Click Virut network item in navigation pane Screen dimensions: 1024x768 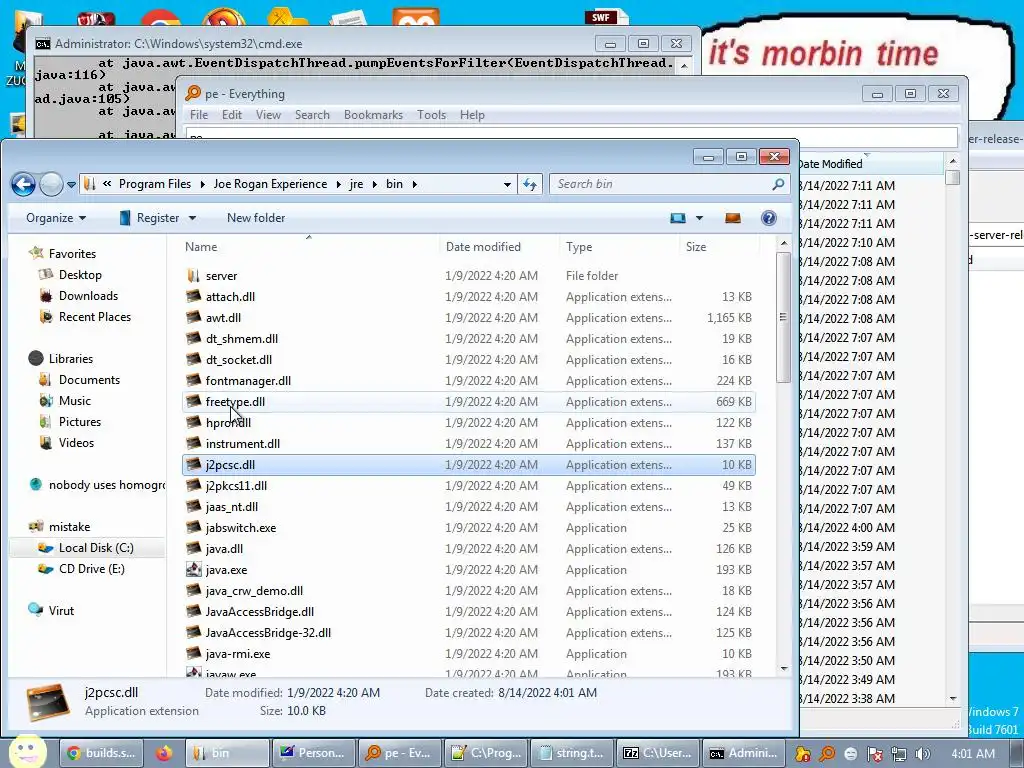click(x=61, y=611)
